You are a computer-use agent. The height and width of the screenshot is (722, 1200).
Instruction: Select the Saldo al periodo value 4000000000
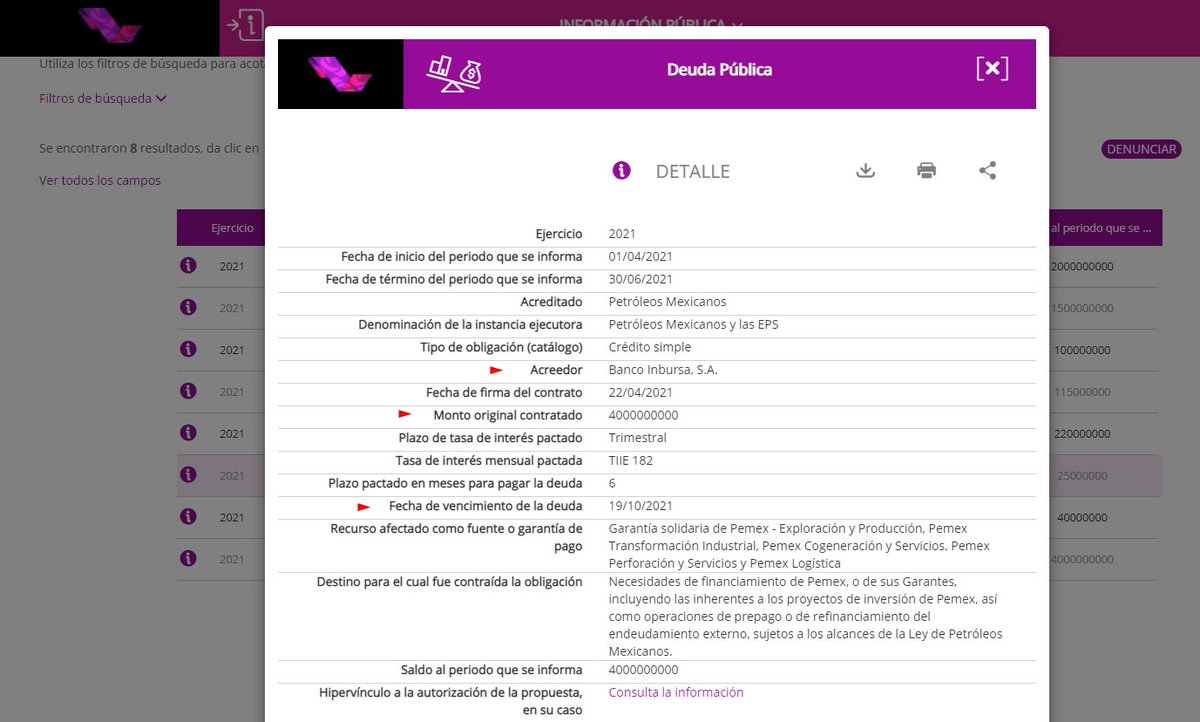pyautogui.click(x=643, y=670)
